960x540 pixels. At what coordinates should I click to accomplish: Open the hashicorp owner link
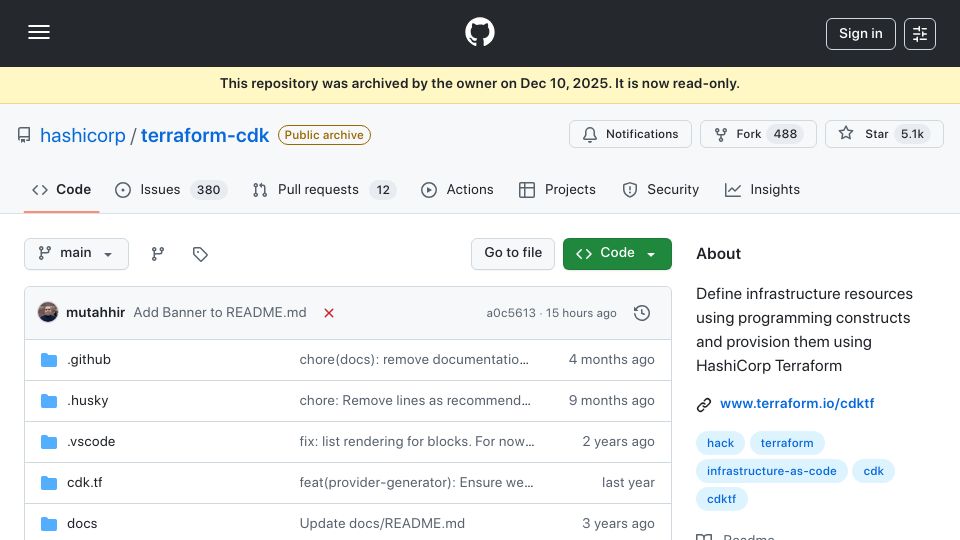(x=83, y=135)
